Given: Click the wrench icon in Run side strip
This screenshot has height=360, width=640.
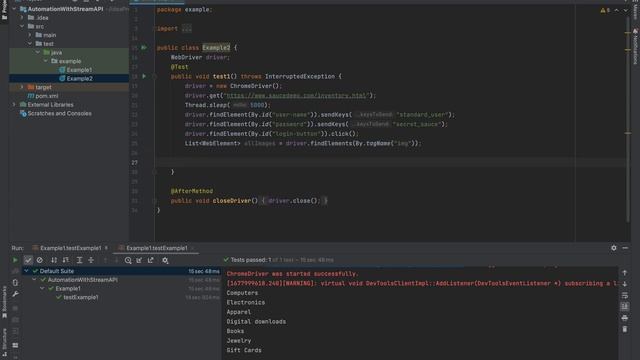Looking at the screenshot, I should (x=15, y=294).
